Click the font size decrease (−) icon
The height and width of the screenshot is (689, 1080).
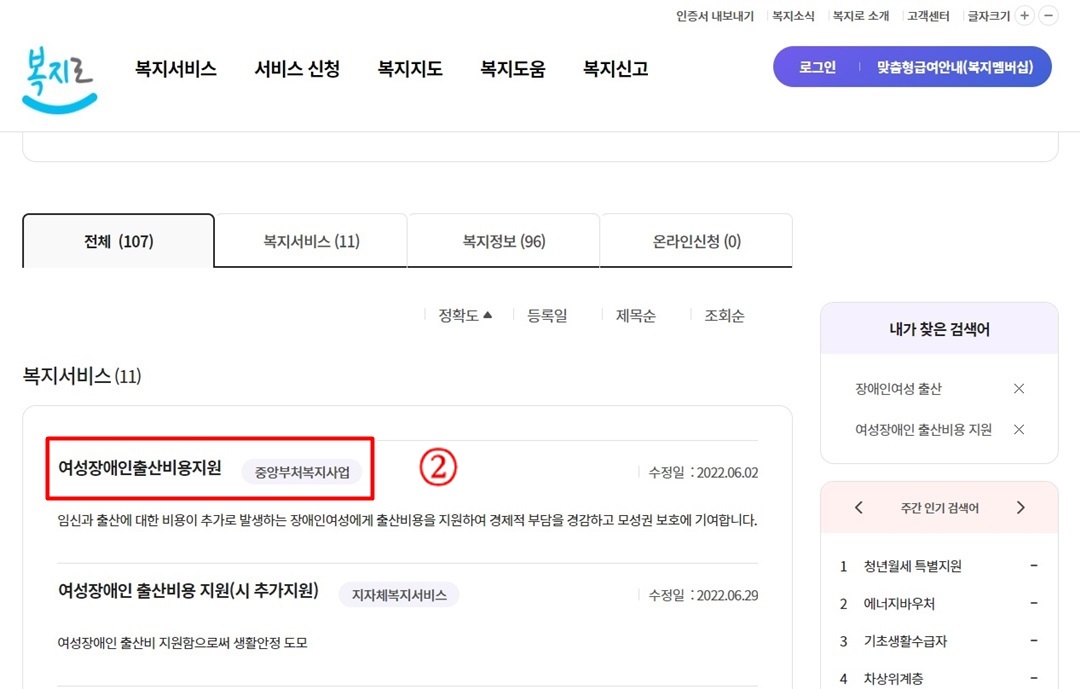pos(1048,16)
